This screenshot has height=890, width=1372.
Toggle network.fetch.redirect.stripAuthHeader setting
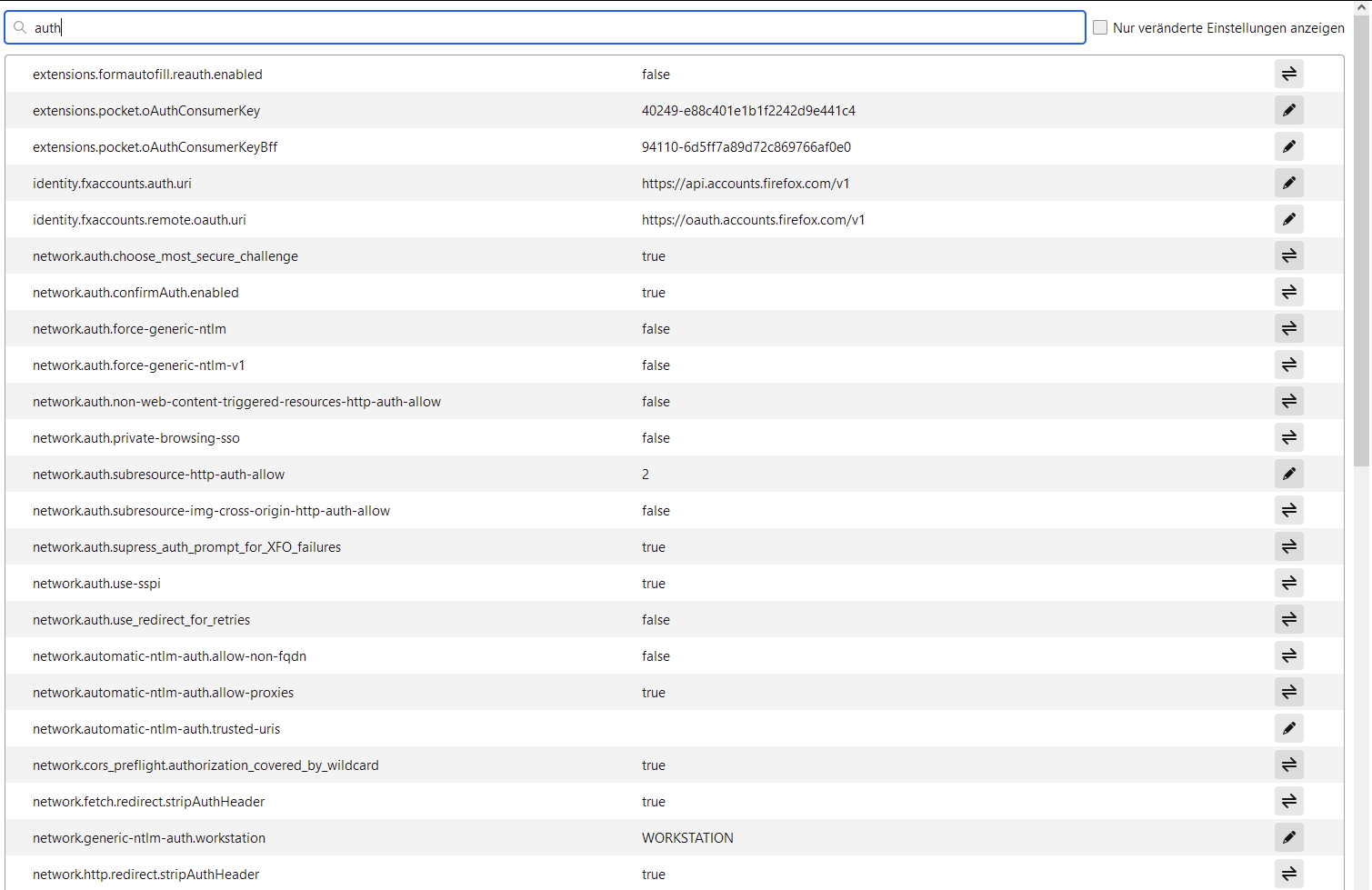(x=1288, y=801)
